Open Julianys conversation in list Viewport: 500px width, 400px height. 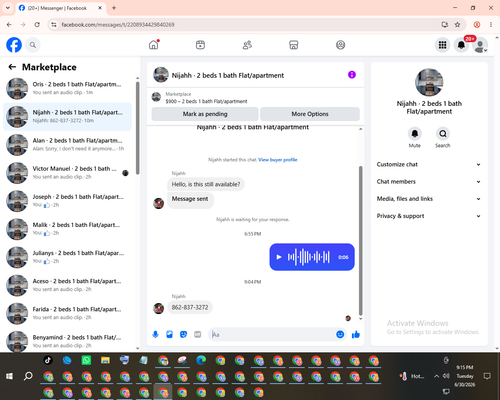(67, 257)
